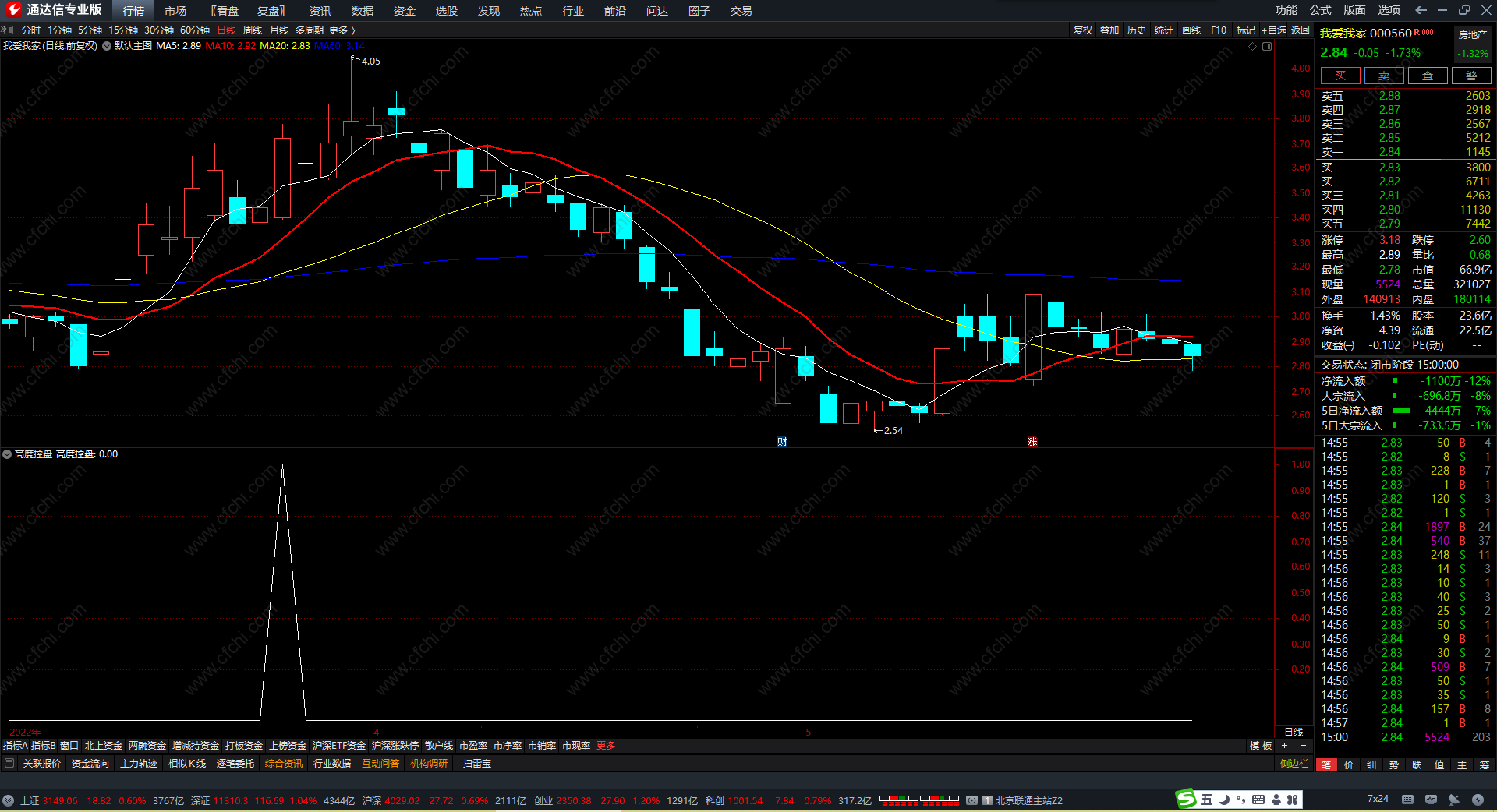Open the 公式 menu
The width and height of the screenshot is (1497, 812).
pos(1321,10)
